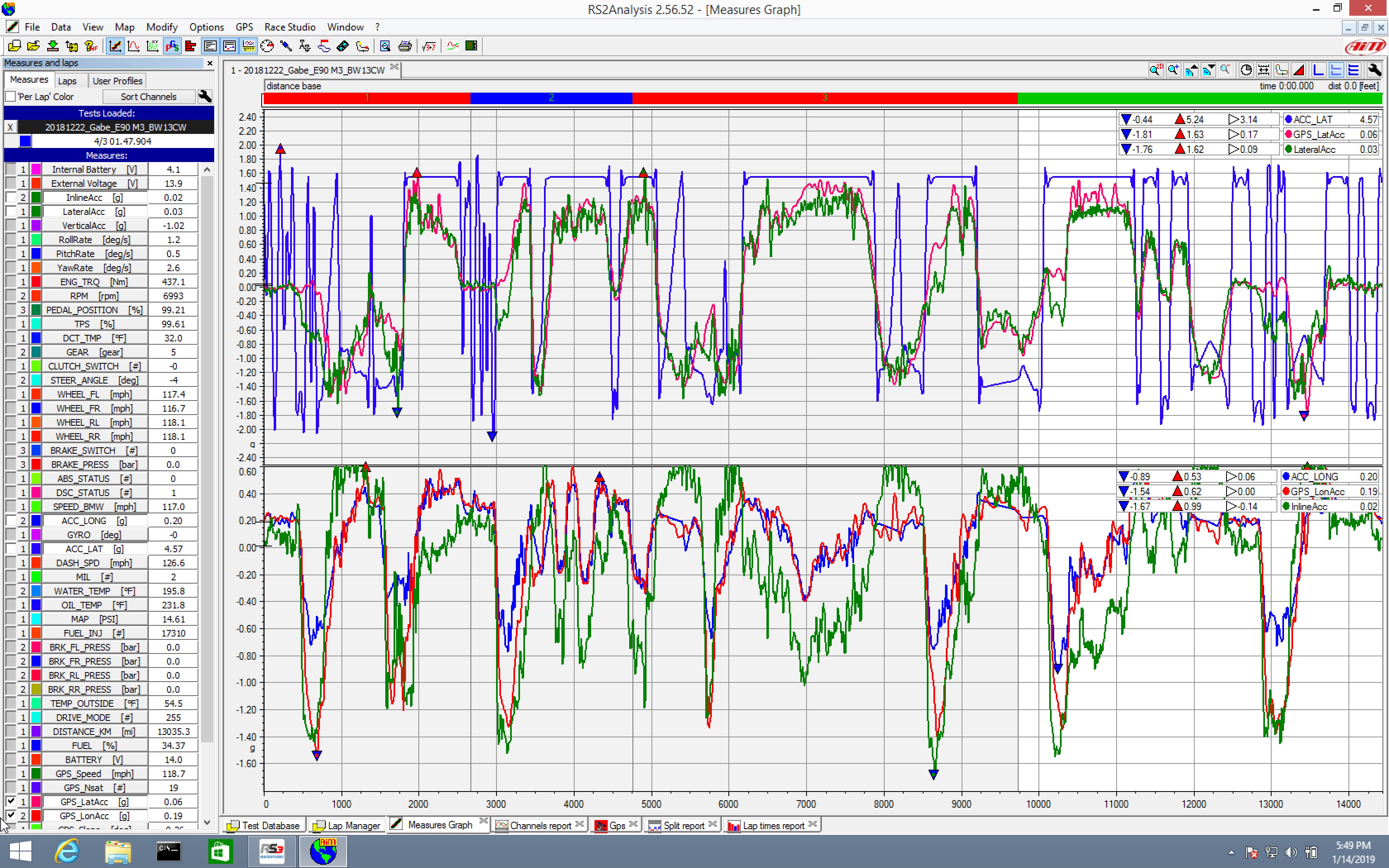Screen dimensions: 1389x868
Task: Click the horizontal fit arrows icon
Action: point(1263,70)
